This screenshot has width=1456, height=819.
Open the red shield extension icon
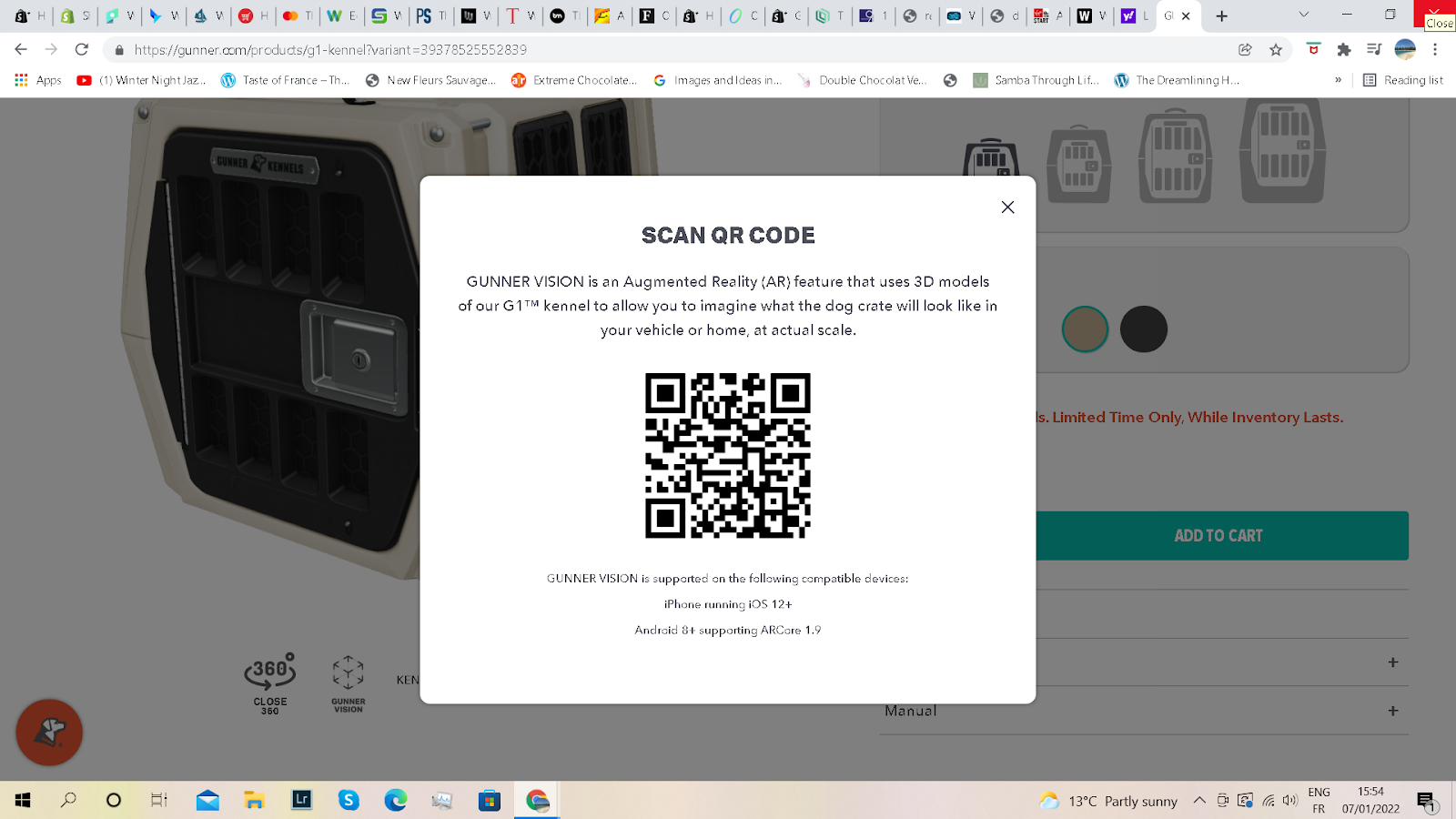1313,50
